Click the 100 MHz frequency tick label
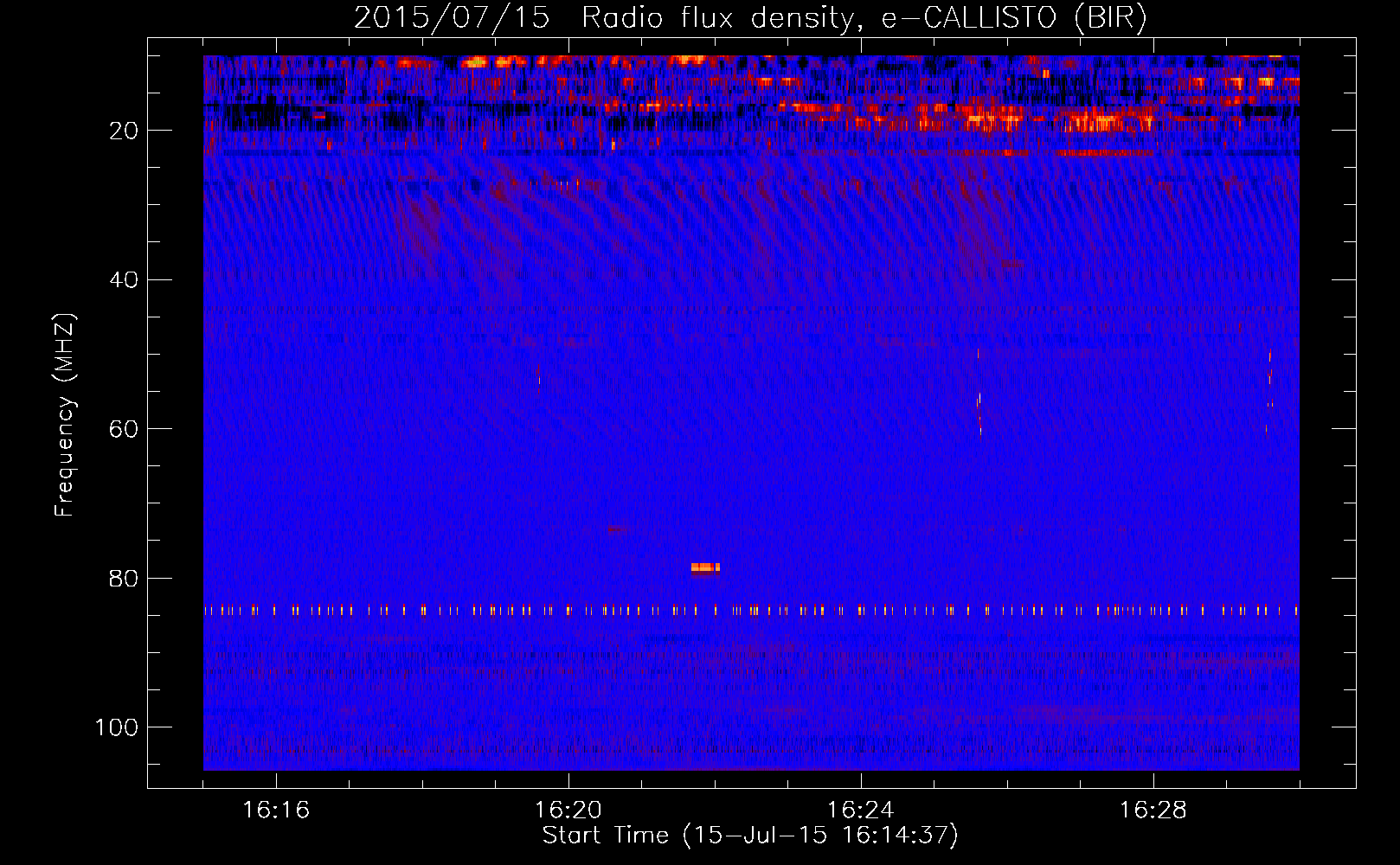The height and width of the screenshot is (865, 1400). click(x=117, y=727)
